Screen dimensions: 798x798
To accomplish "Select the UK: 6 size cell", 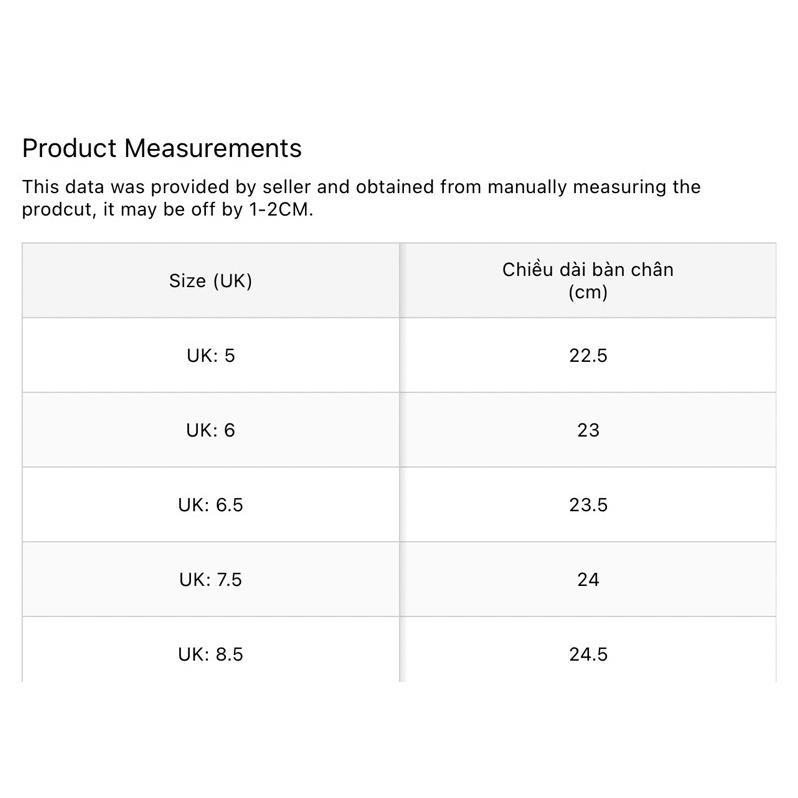I will point(211,430).
